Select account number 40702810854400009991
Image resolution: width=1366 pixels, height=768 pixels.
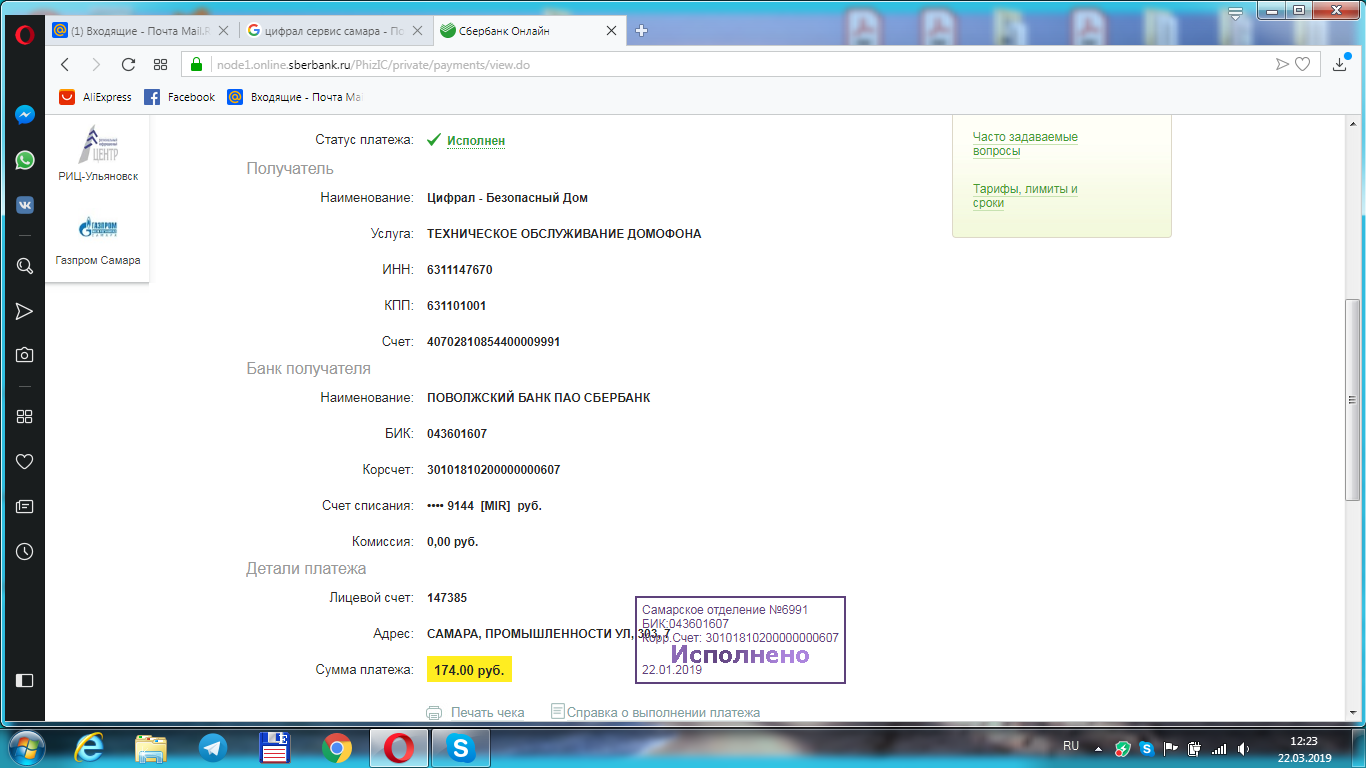(493, 342)
